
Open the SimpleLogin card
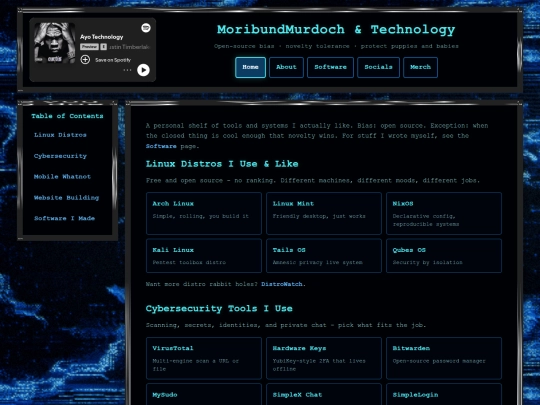(x=444, y=395)
